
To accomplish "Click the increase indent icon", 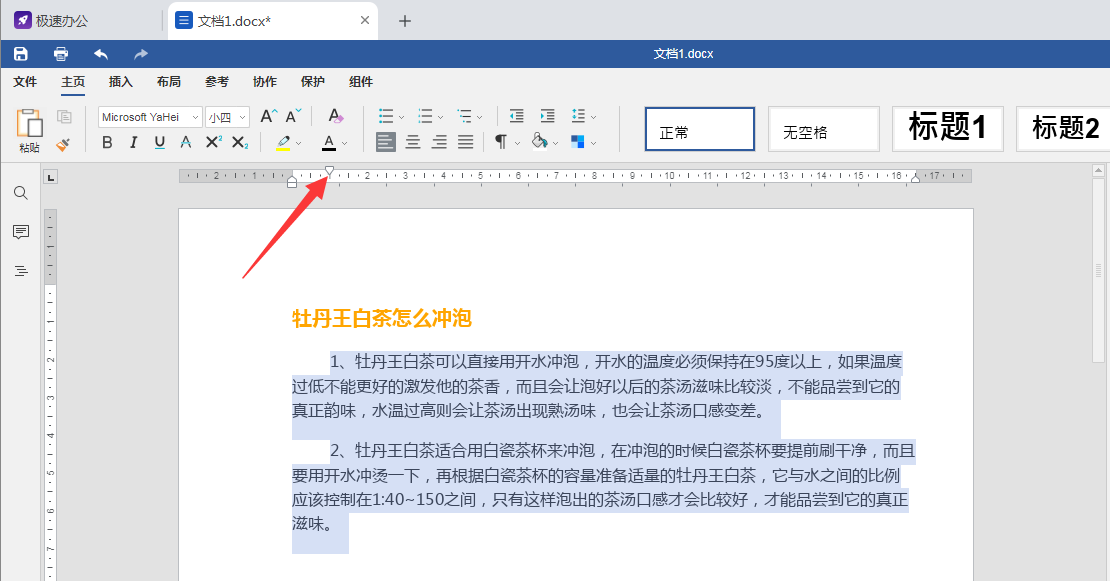I will [x=547, y=116].
